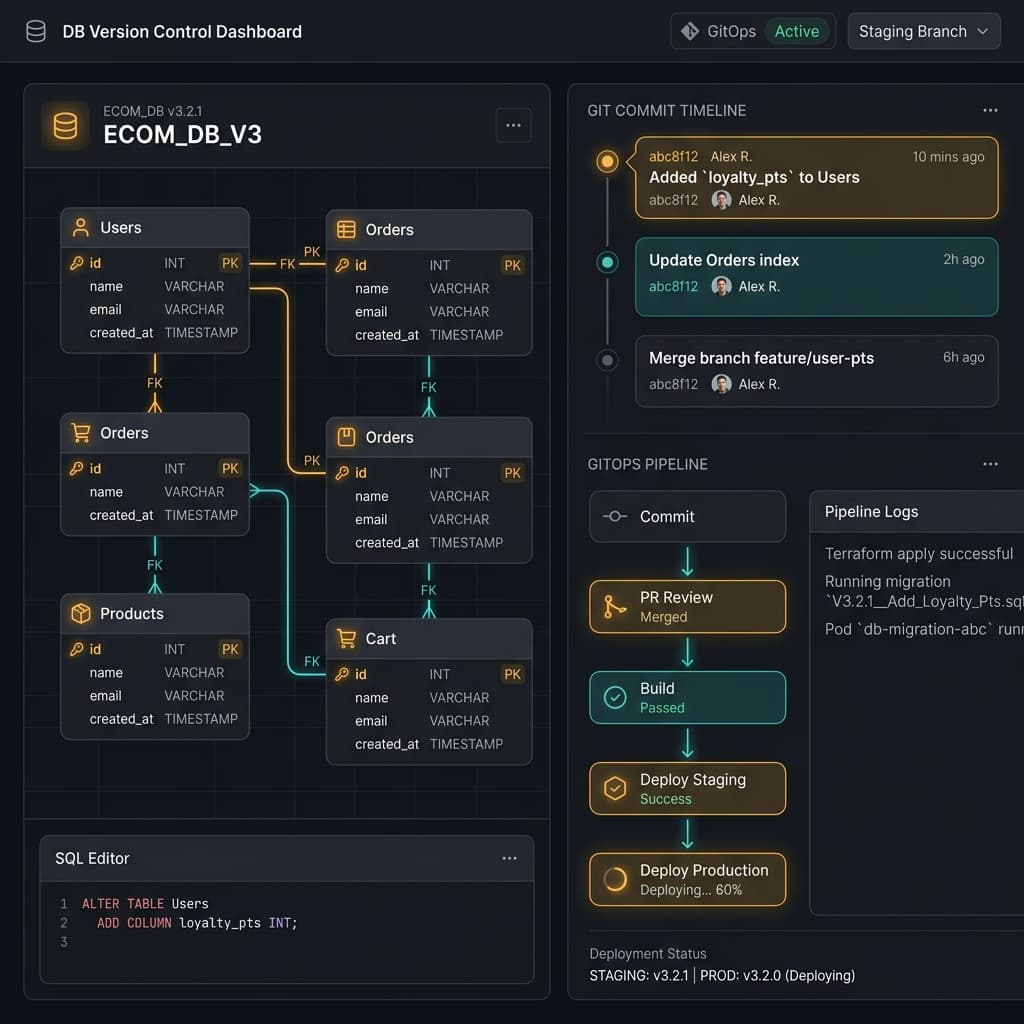
Task: Click the DB Version Control Dashboard title
Action: point(182,31)
